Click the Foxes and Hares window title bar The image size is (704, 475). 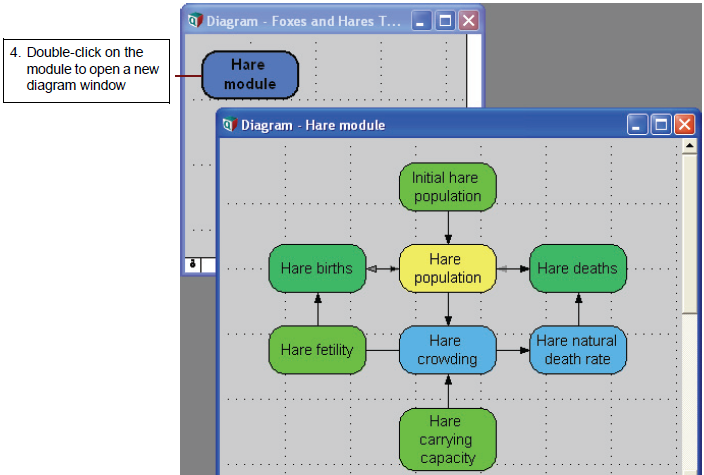[x=332, y=21]
